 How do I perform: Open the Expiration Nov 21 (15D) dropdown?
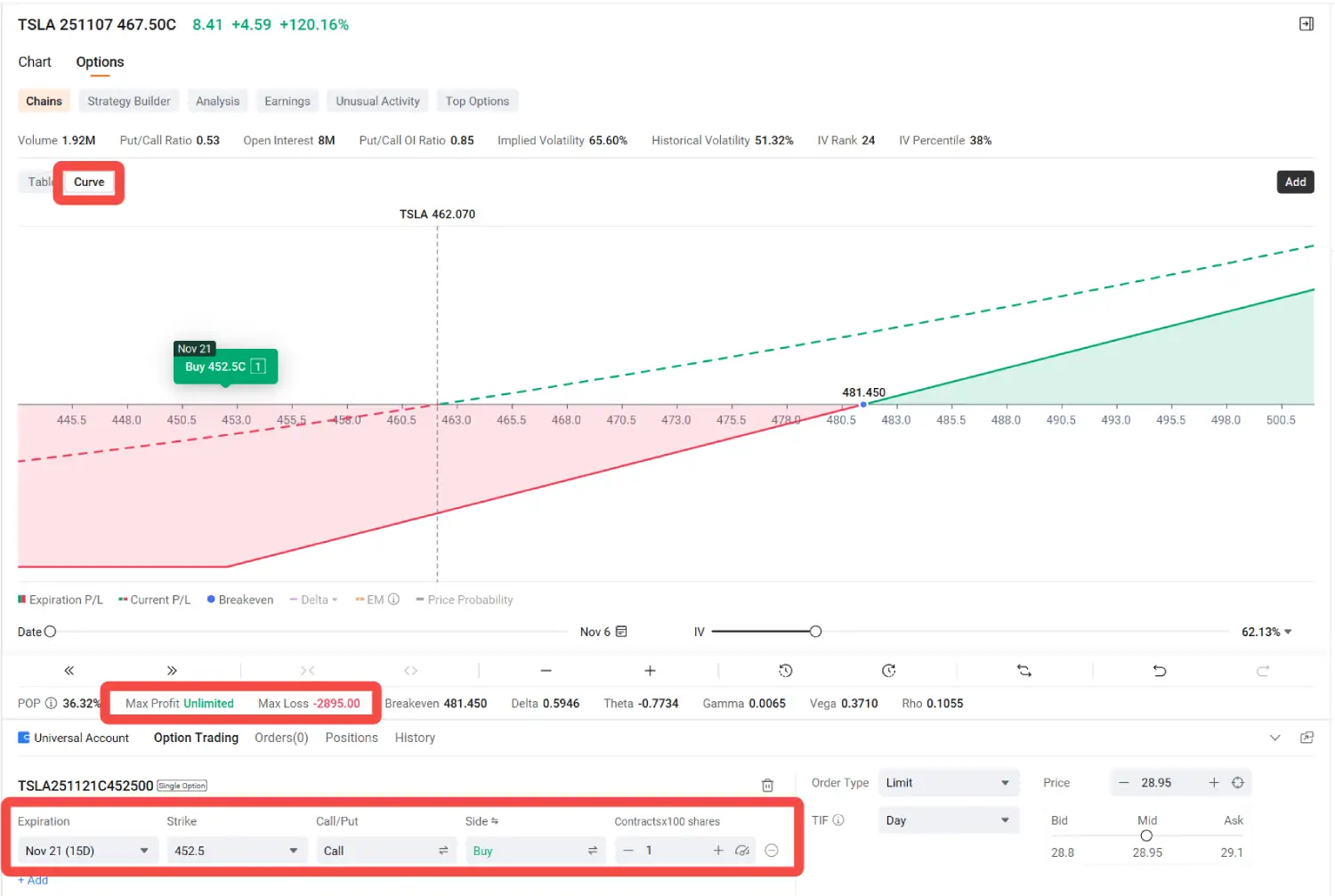coord(87,851)
